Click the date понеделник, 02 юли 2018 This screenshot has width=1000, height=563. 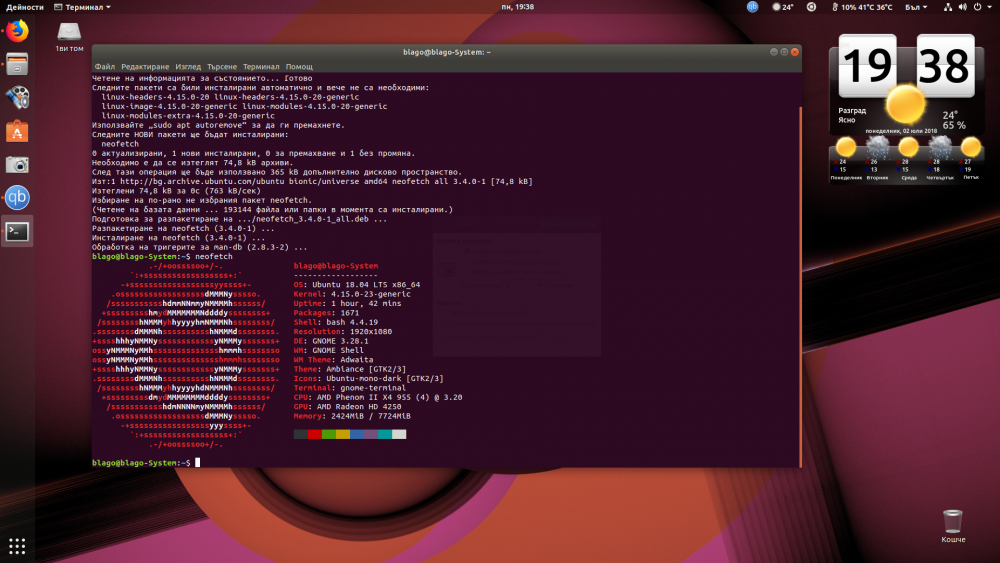tap(901, 131)
